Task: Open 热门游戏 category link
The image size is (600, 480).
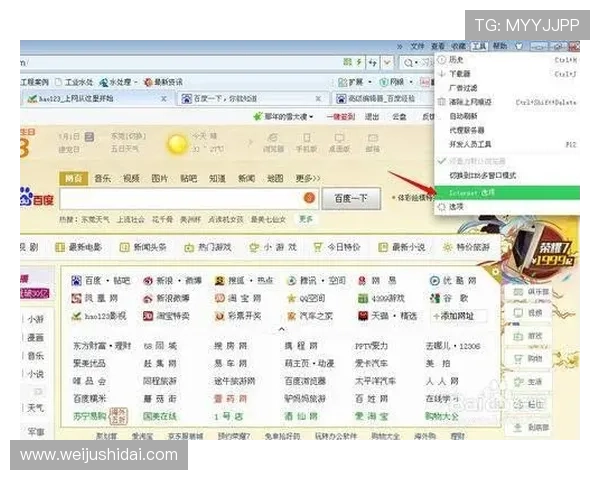Action: click(208, 247)
